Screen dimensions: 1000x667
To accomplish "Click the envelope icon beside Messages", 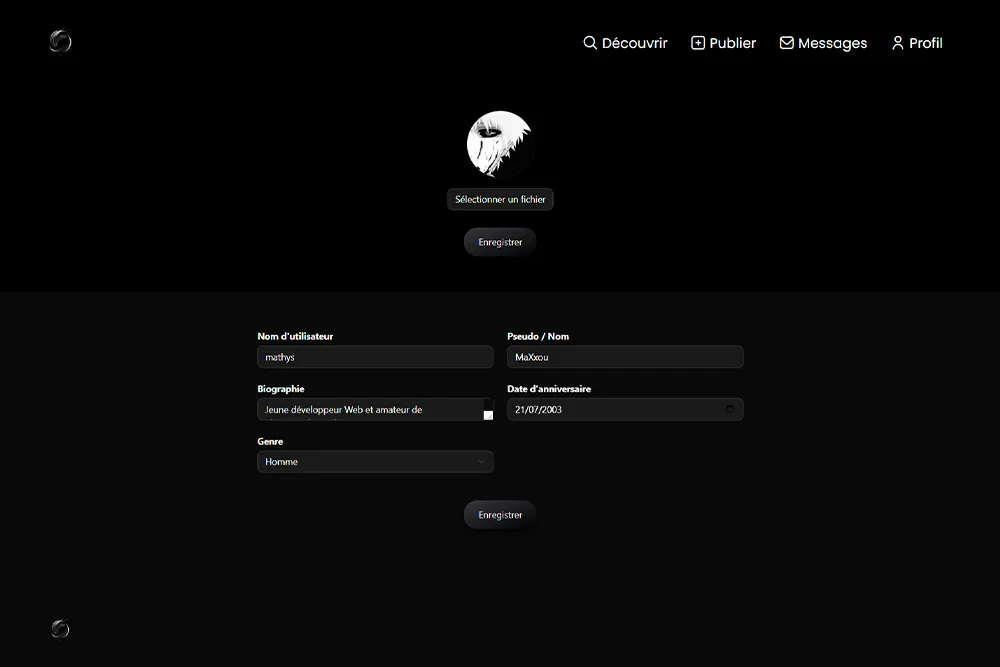I will [787, 43].
